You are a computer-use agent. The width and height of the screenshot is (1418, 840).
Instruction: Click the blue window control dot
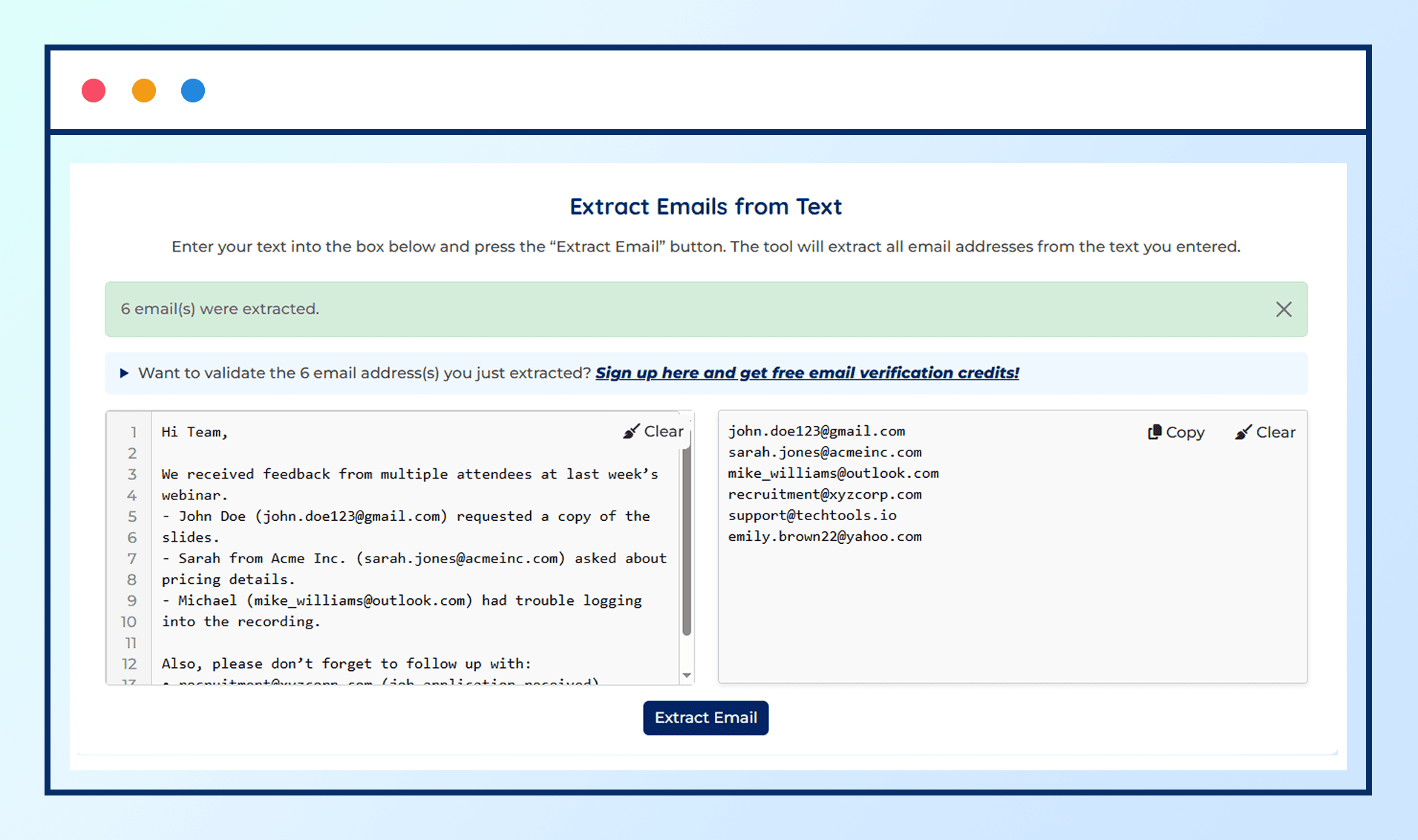coord(192,90)
